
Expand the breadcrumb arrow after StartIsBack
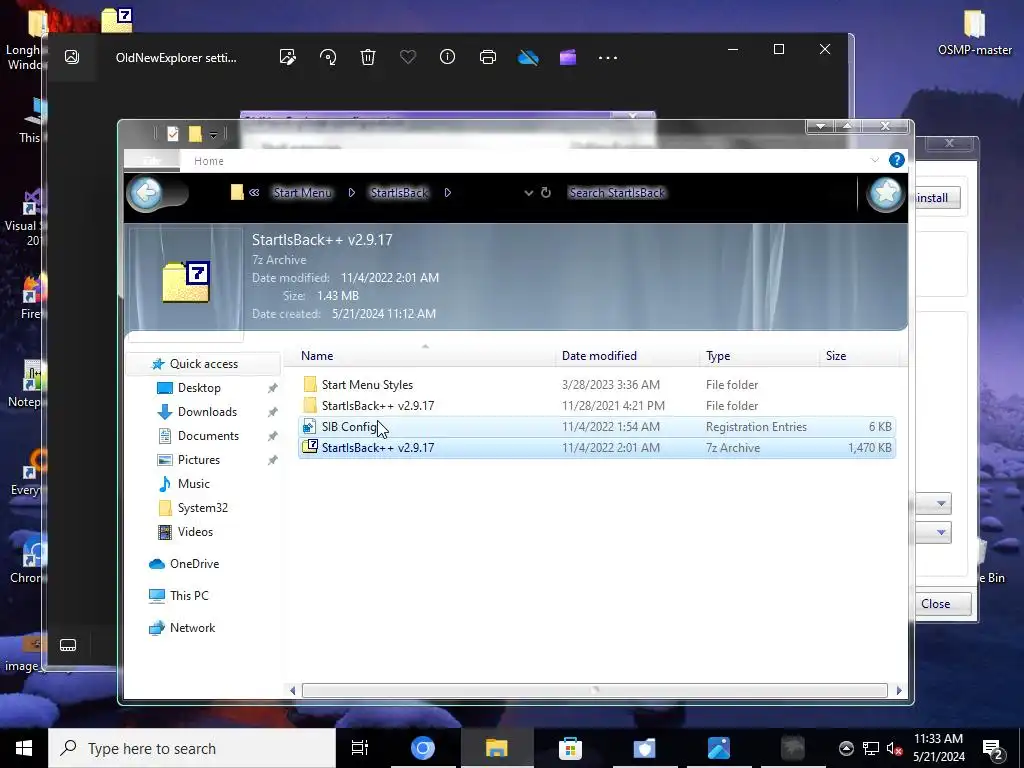[447, 193]
